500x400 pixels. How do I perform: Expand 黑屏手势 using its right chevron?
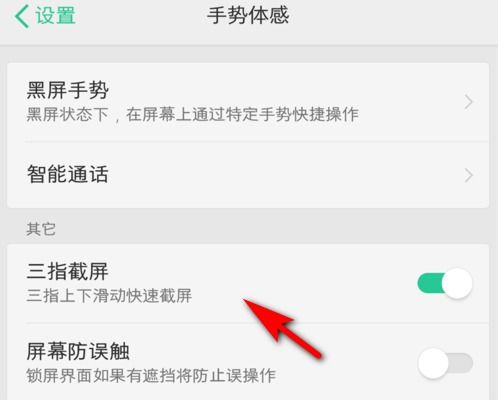pos(468,102)
